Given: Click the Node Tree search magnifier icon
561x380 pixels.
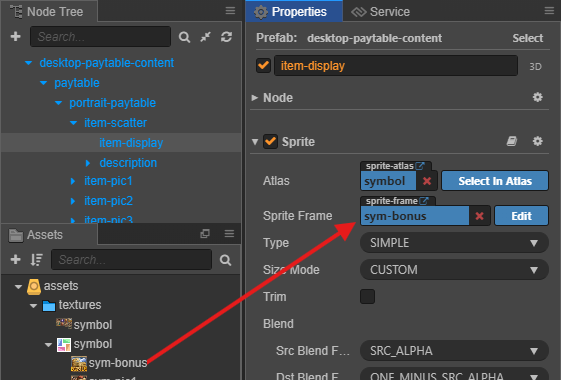Looking at the screenshot, I should pos(184,37).
